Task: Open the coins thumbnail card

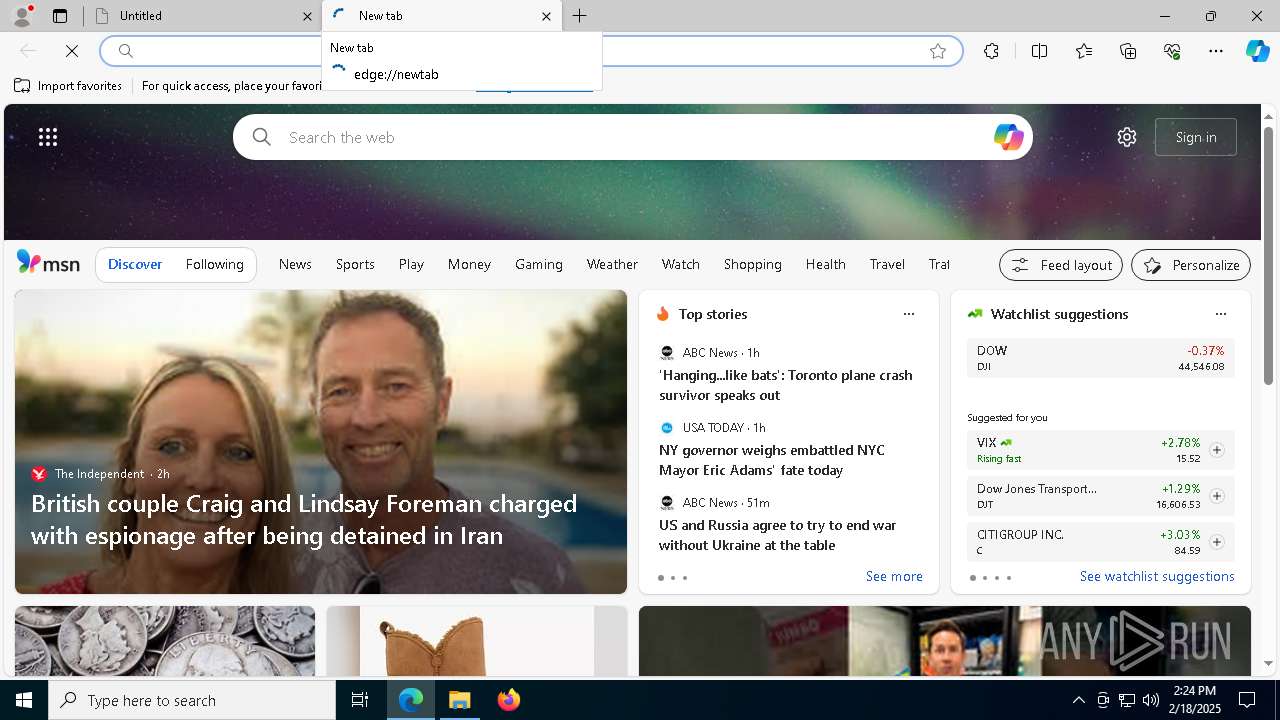Action: (x=165, y=641)
